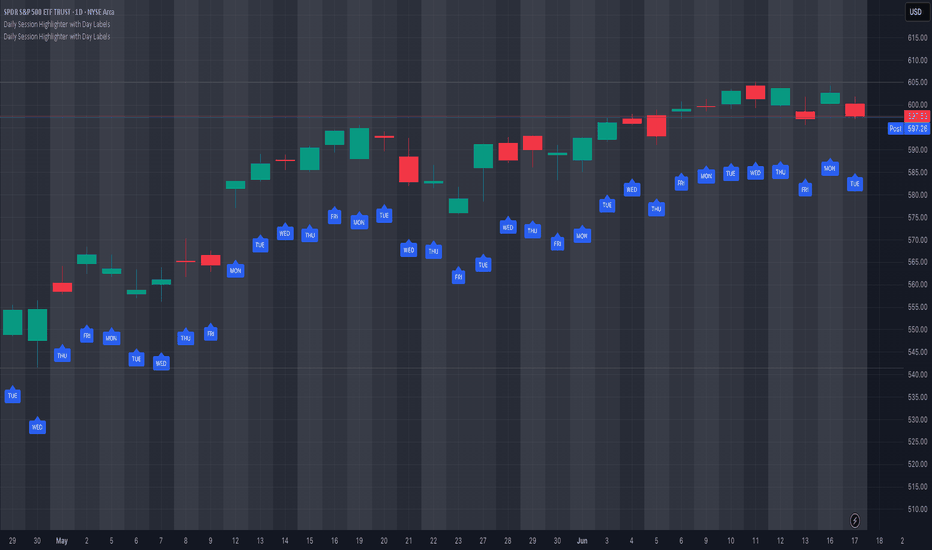Viewport: 932px width, 550px height.
Task: Click the 27 date on the time axis
Action: tap(483, 541)
